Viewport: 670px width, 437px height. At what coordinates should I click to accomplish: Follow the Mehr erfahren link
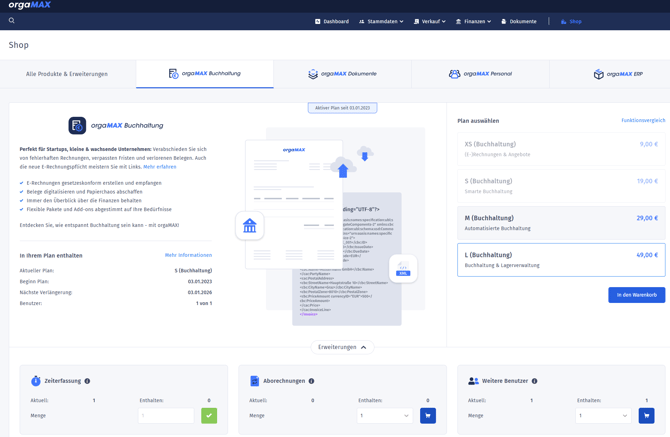coord(160,167)
